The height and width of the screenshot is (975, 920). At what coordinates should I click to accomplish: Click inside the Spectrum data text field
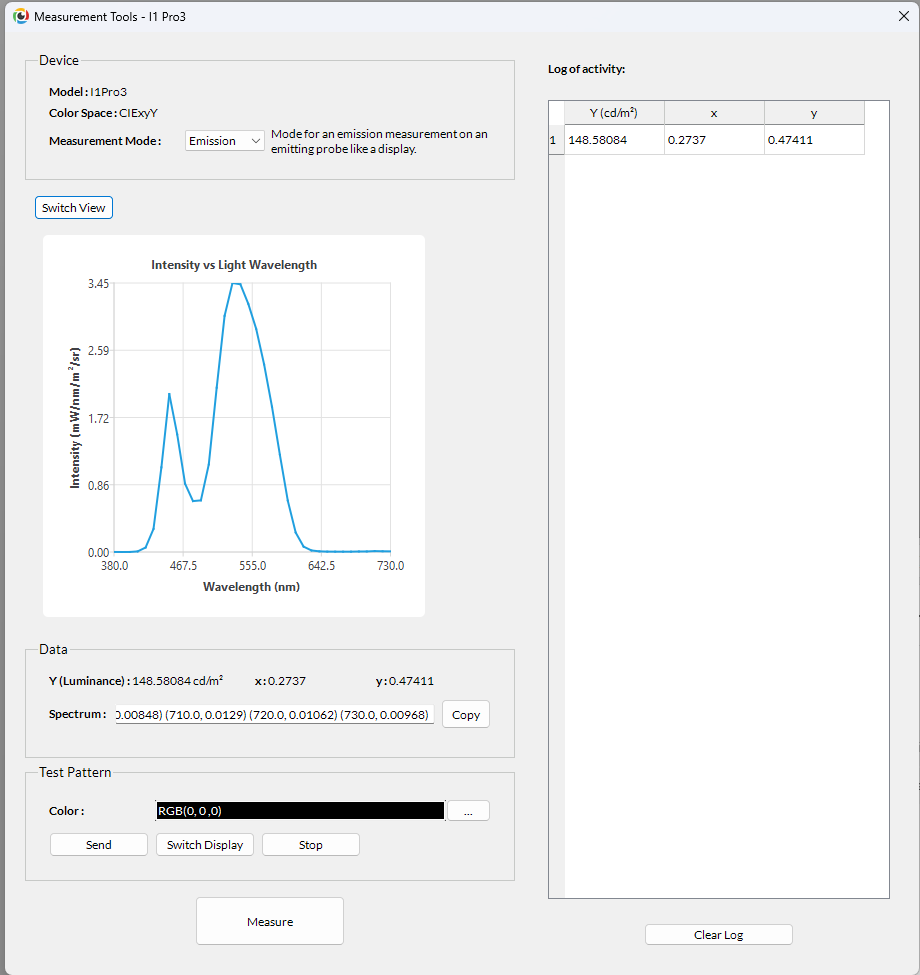point(275,715)
